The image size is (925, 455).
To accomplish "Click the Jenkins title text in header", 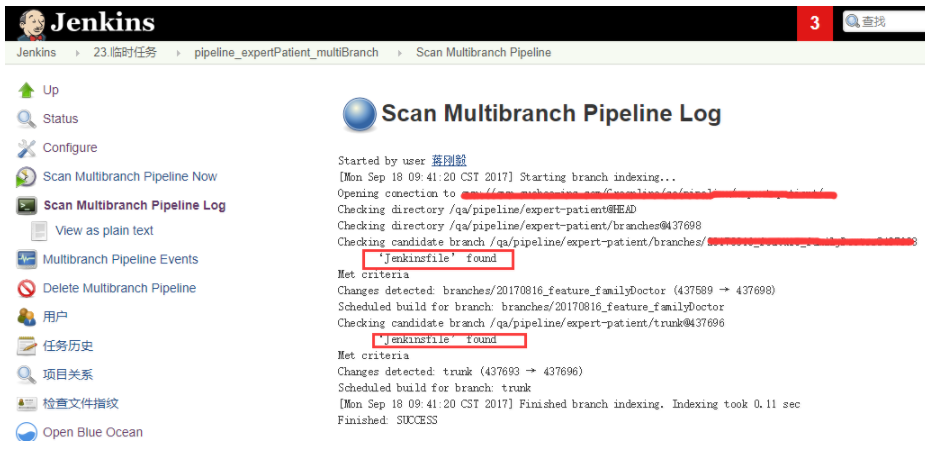I will point(103,22).
